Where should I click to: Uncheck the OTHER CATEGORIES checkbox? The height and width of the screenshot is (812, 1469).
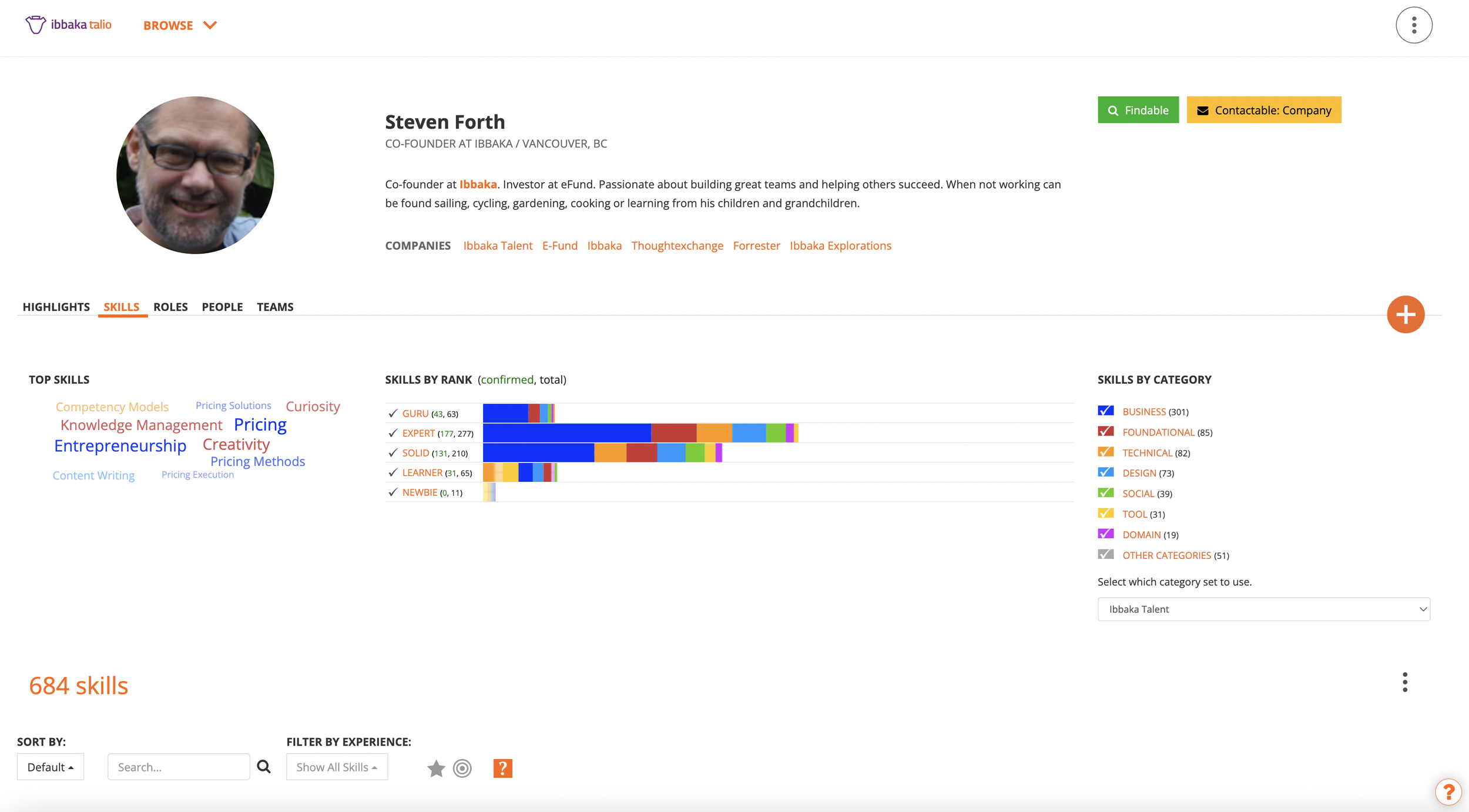[x=1106, y=554]
